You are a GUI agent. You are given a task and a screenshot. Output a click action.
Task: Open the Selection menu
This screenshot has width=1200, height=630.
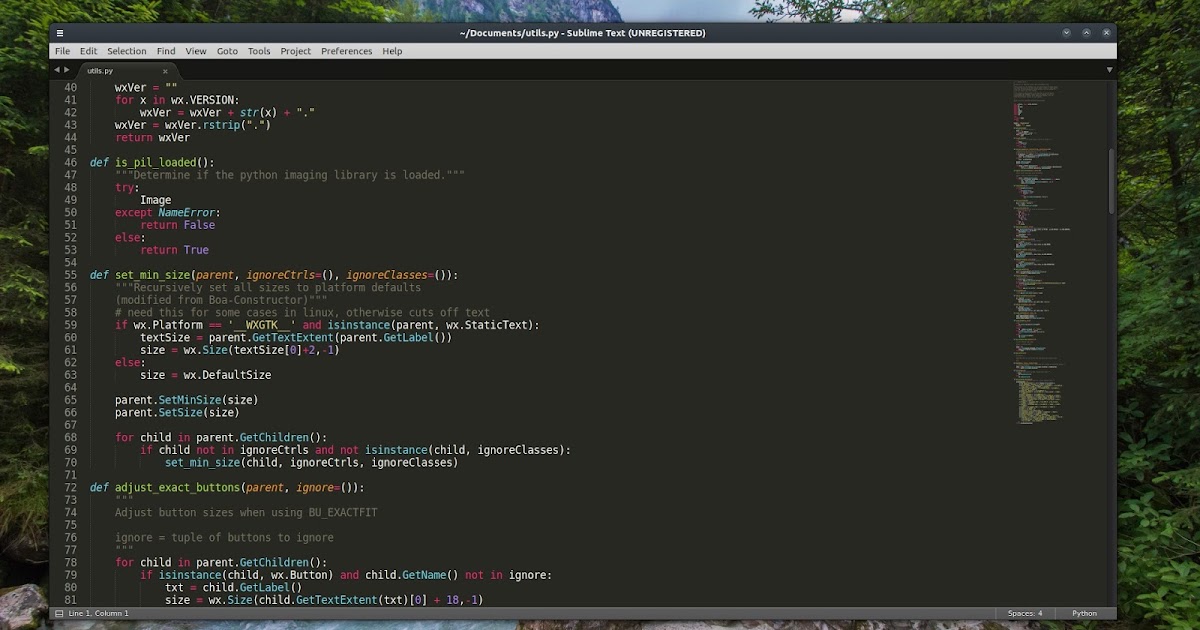126,50
